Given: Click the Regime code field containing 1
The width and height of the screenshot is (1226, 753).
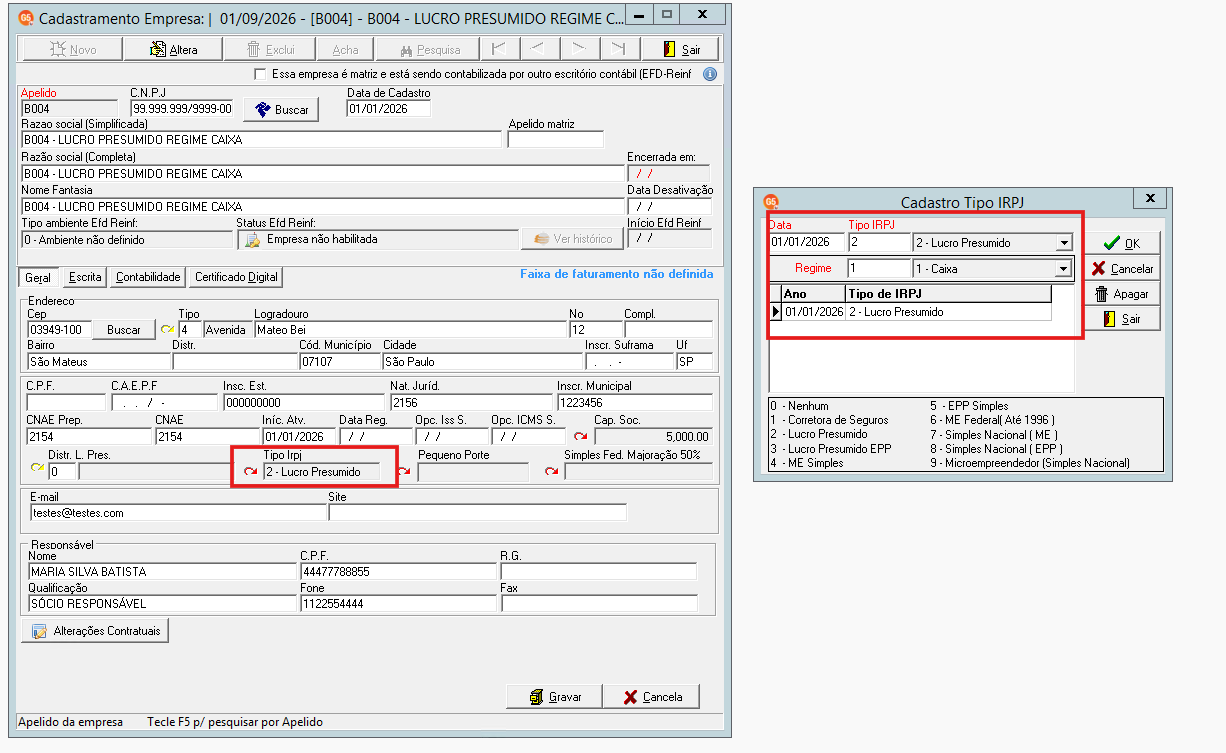Looking at the screenshot, I should (879, 269).
